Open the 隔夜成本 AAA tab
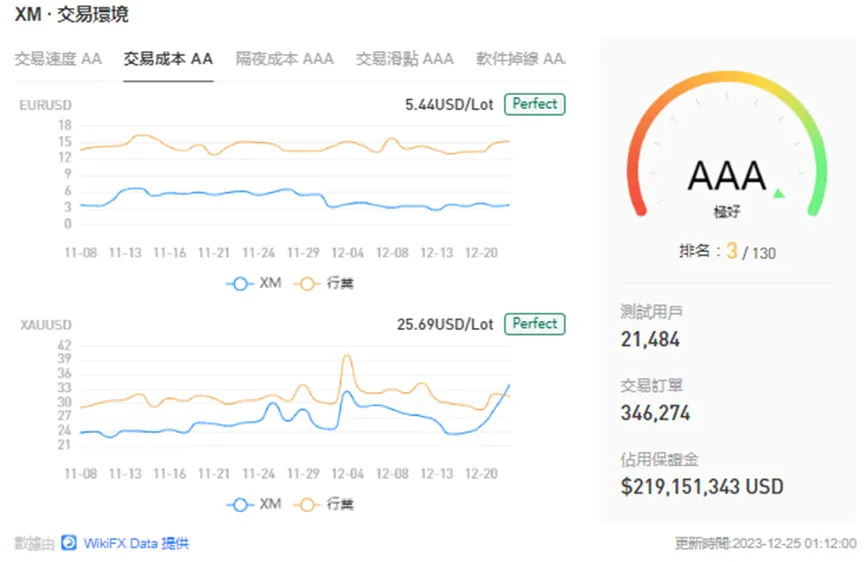The height and width of the screenshot is (562, 865). coord(285,58)
